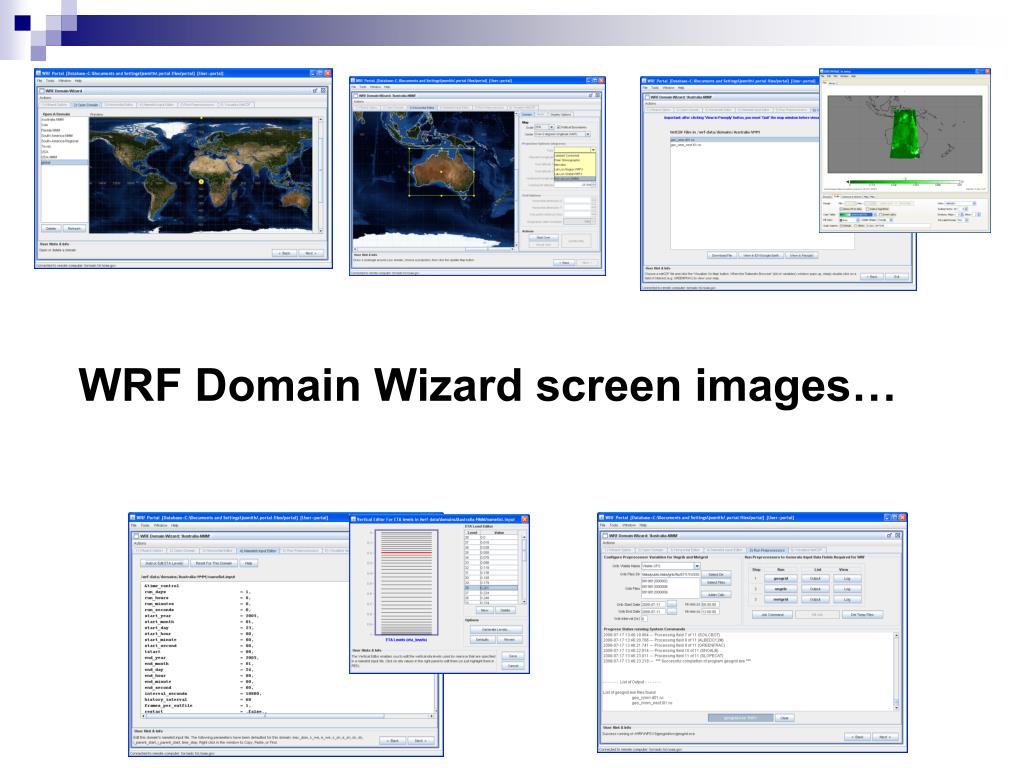Screen dimensions: 1024x768
Task: Select 'global' in the Open A Domain list
Action: 64,163
